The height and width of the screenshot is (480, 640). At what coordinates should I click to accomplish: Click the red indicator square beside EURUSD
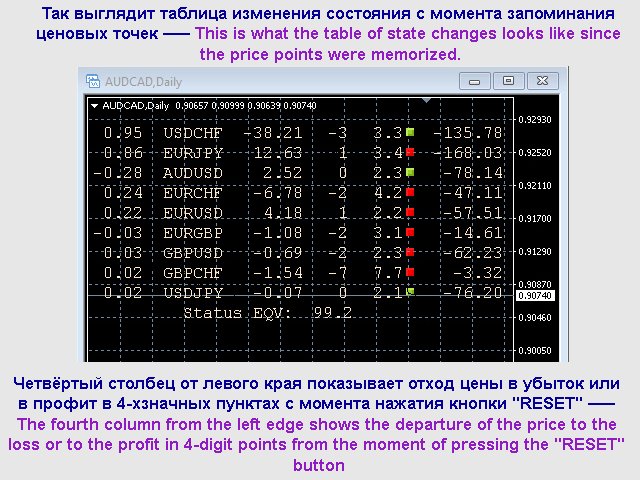[x=409, y=212]
